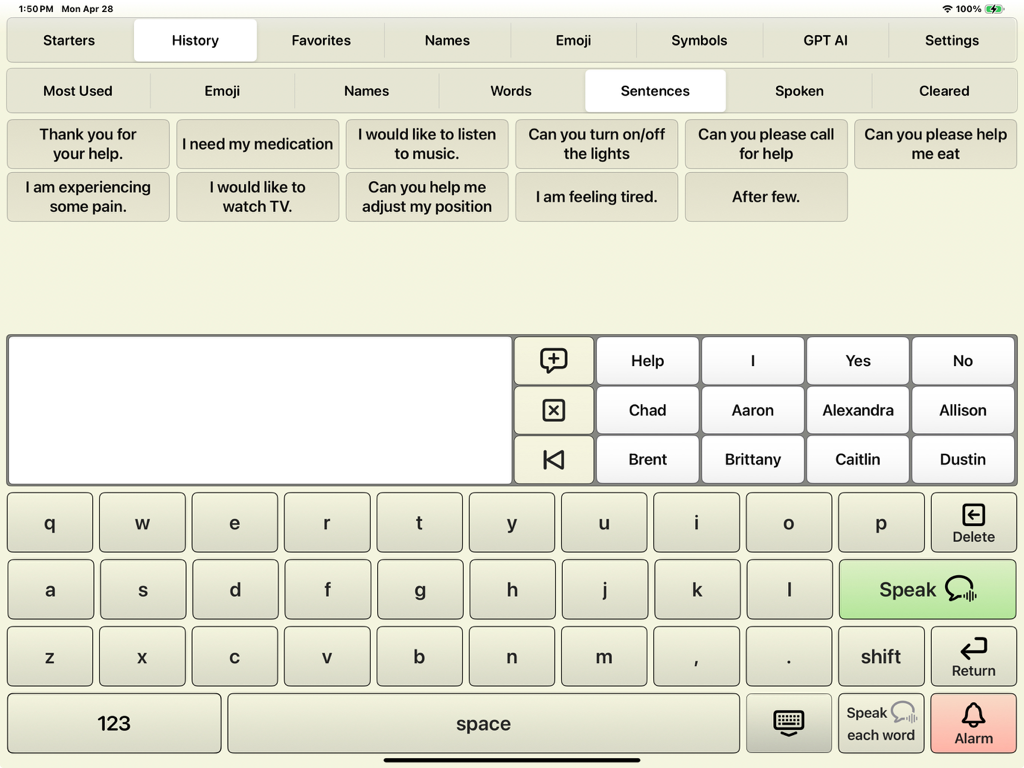Switch to the GPT AI tab
This screenshot has height=768, width=1024.
click(825, 41)
